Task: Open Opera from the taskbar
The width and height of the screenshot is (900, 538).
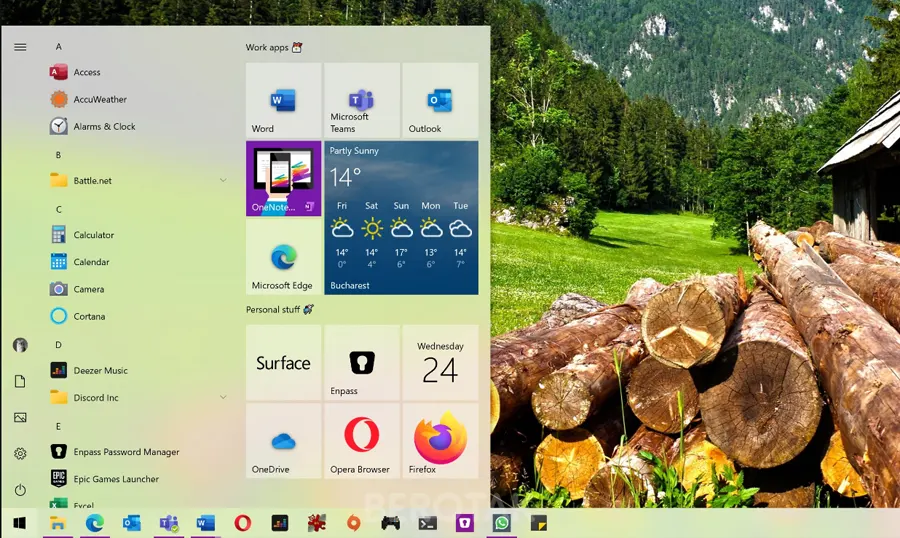Action: [x=243, y=523]
